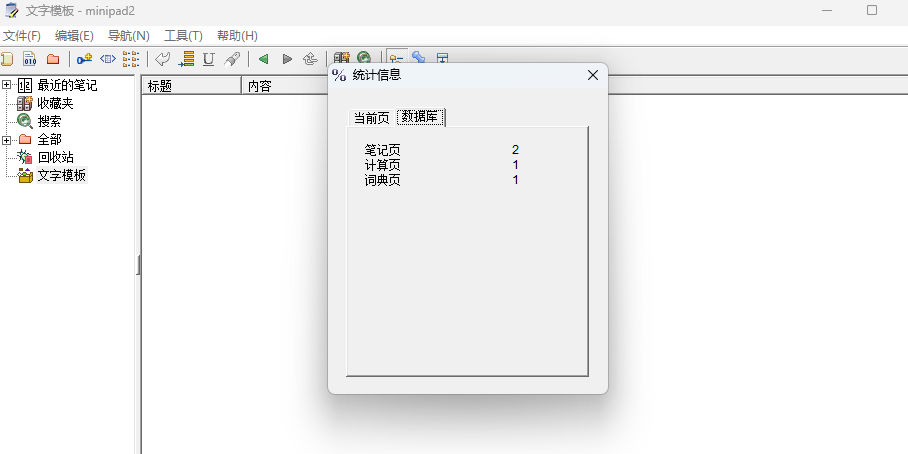Click the key-shaped toolbar icon

coord(84,59)
